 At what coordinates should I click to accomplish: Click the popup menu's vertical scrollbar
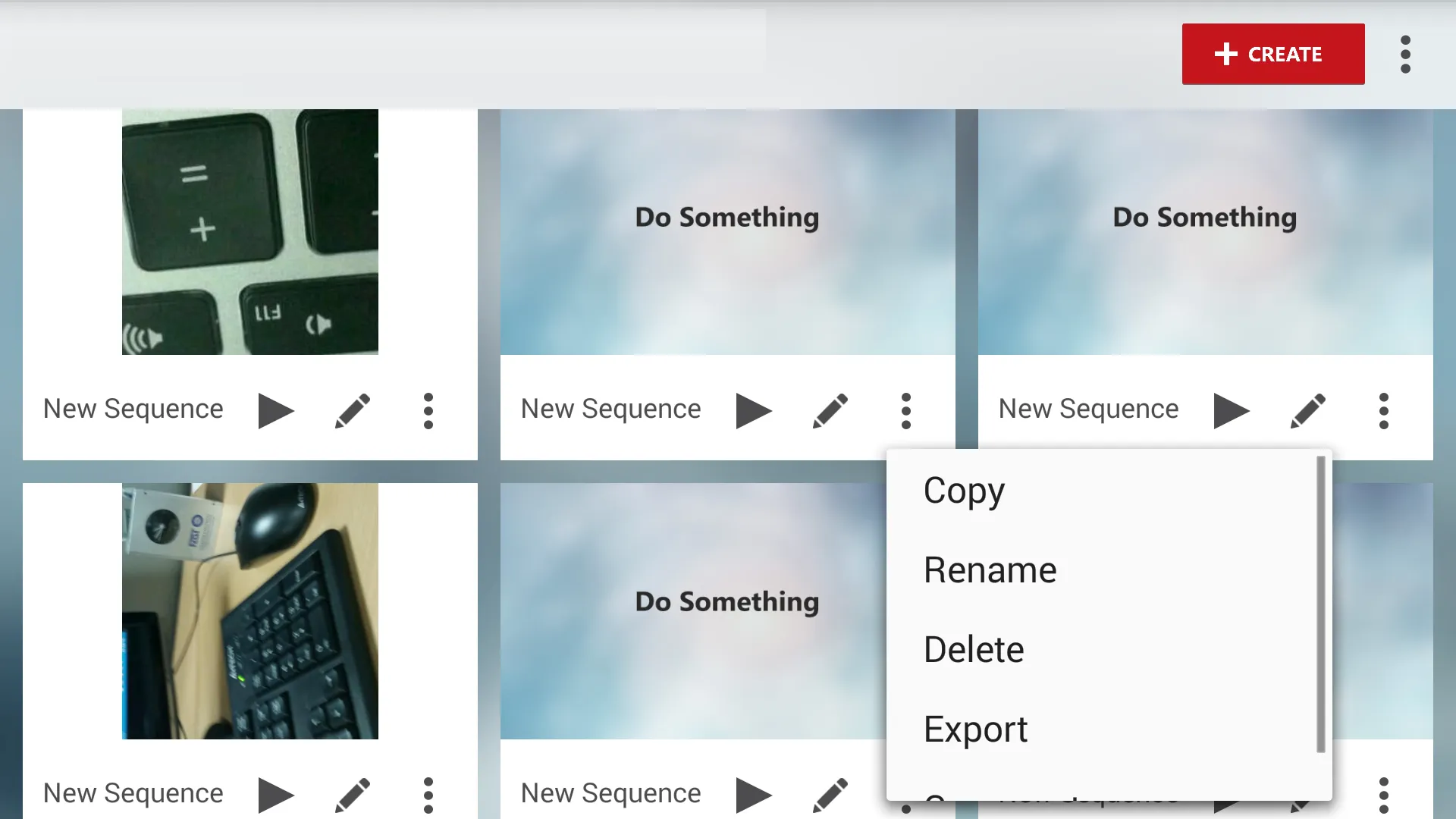point(1320,604)
